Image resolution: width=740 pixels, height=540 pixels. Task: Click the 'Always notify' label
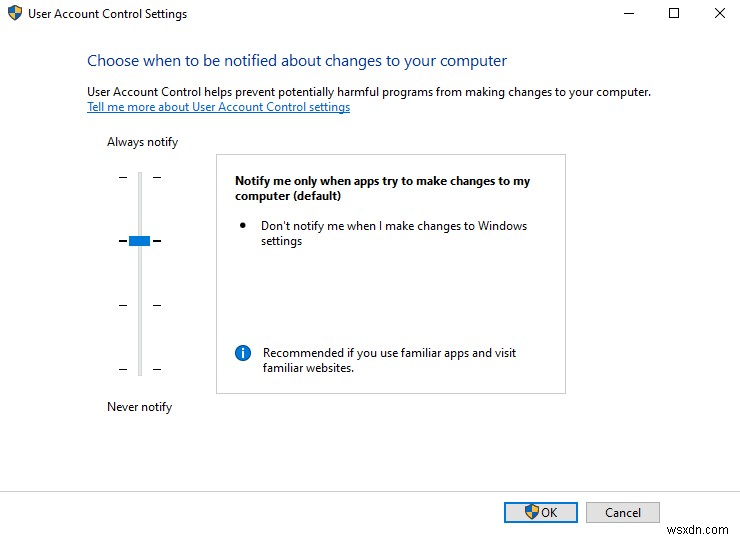pos(143,142)
